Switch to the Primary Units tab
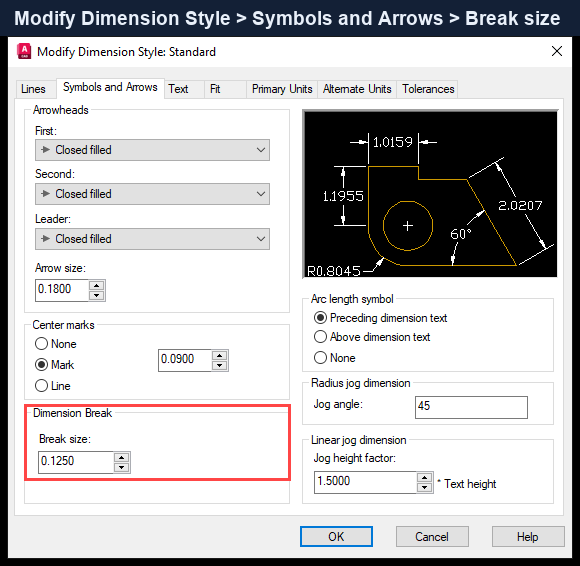The image size is (580, 566). [282, 89]
